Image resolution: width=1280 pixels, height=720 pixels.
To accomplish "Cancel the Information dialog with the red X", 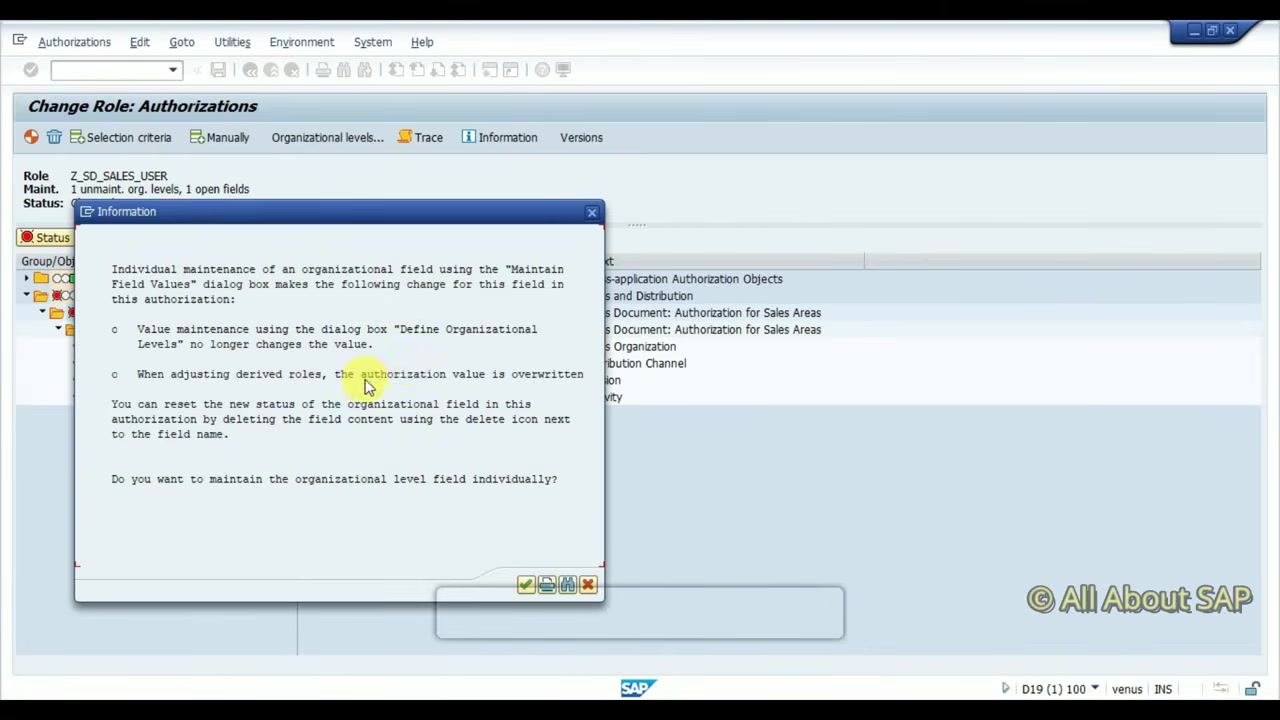I will tap(588, 585).
